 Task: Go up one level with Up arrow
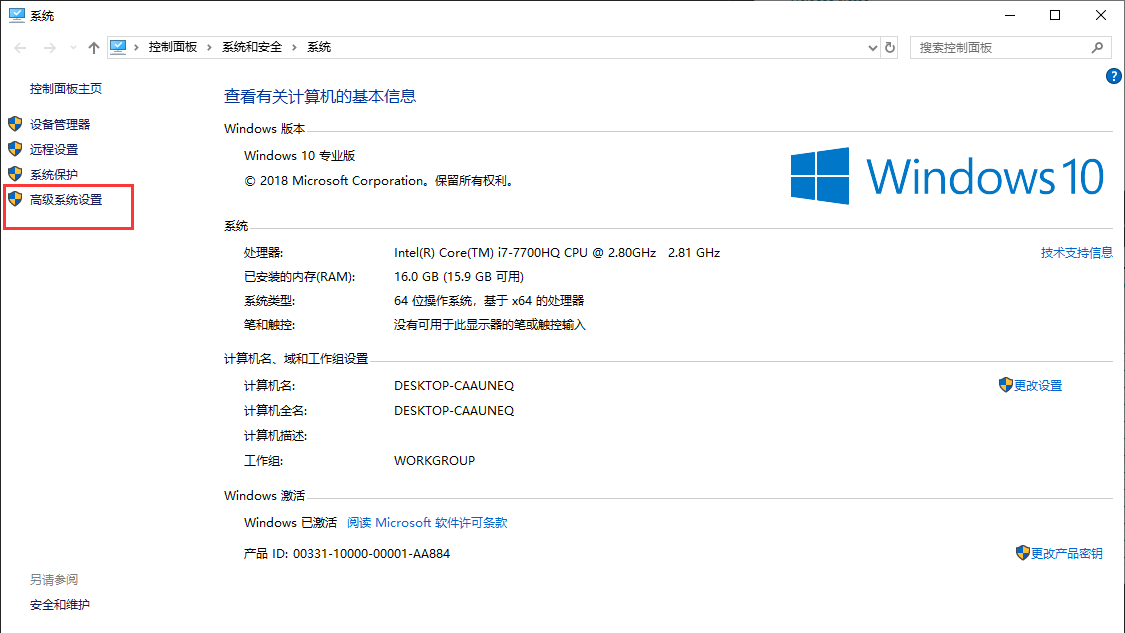click(93, 47)
